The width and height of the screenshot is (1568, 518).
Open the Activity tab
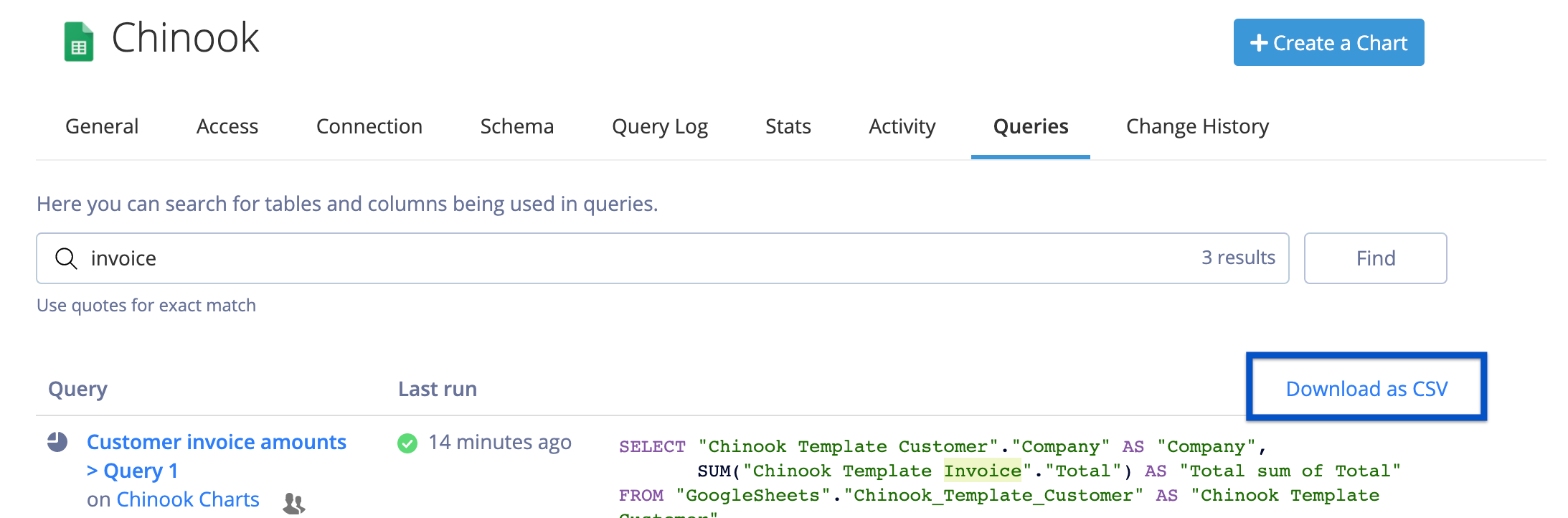pyautogui.click(x=902, y=127)
